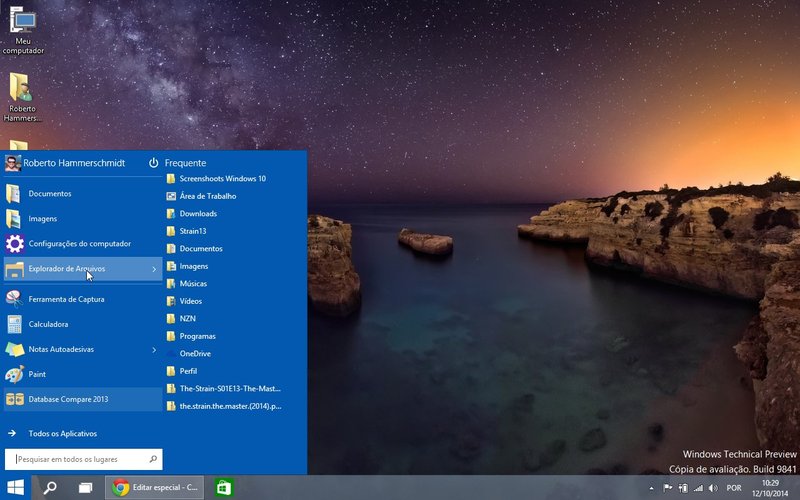The height and width of the screenshot is (500, 800).
Task: Click the Calculadora icon
Action: [14, 324]
